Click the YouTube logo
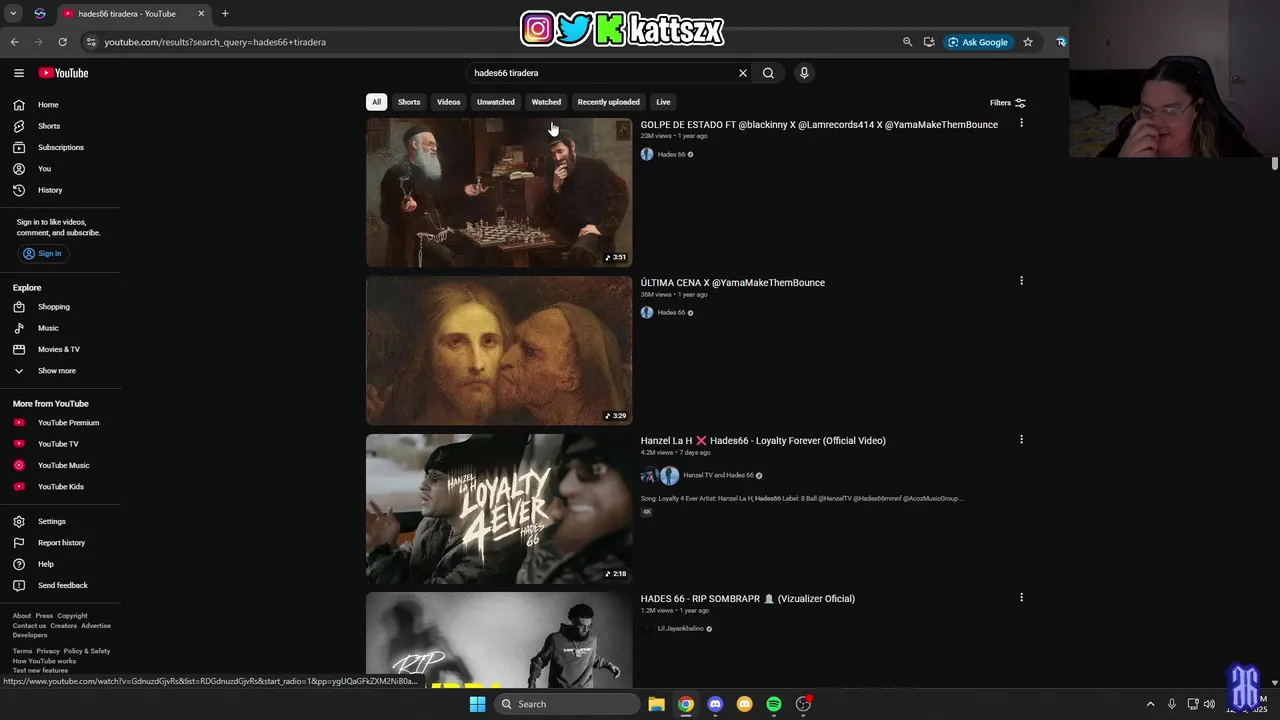The height and width of the screenshot is (720, 1280). click(x=63, y=73)
